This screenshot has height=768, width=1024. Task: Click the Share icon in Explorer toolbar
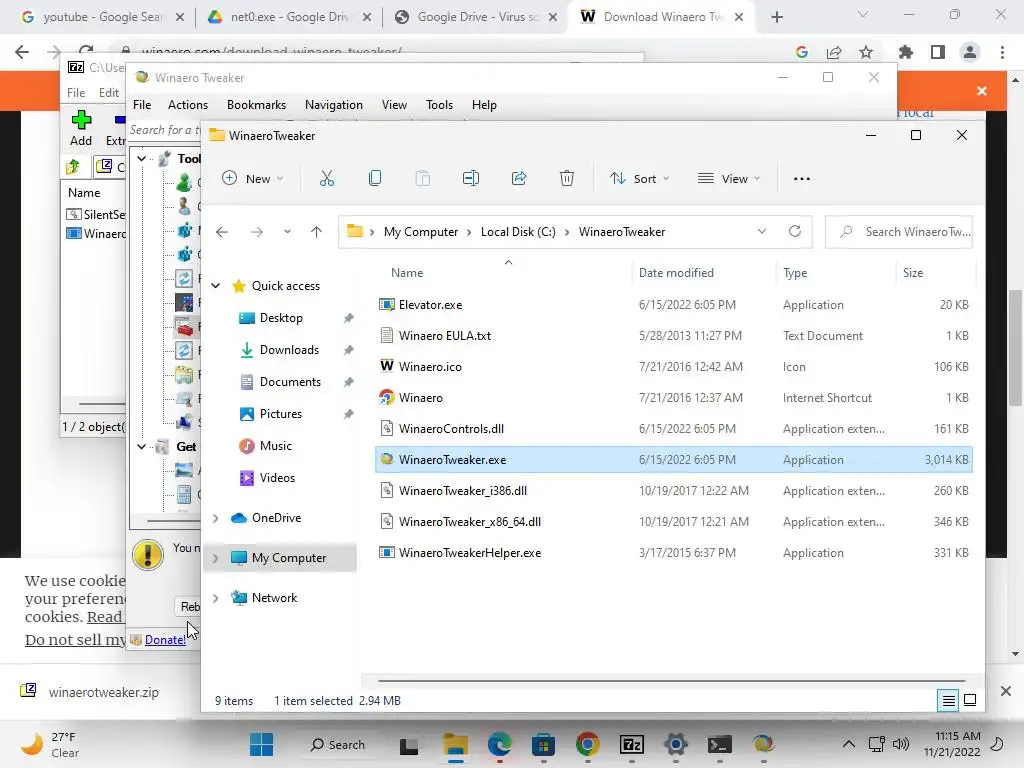pyautogui.click(x=519, y=178)
